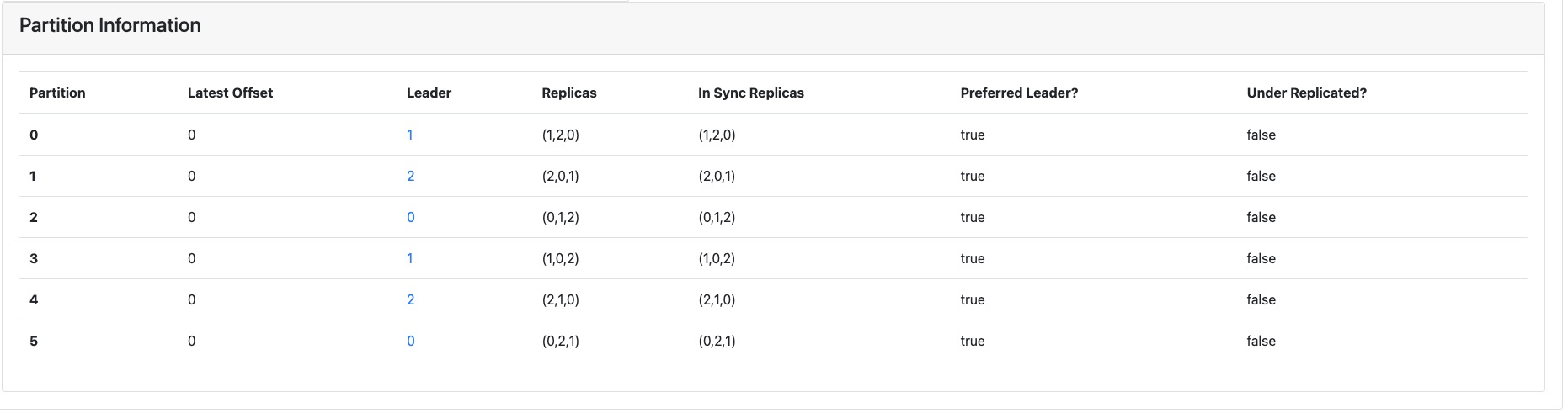
Task: Select the Leader column header
Action: (429, 93)
